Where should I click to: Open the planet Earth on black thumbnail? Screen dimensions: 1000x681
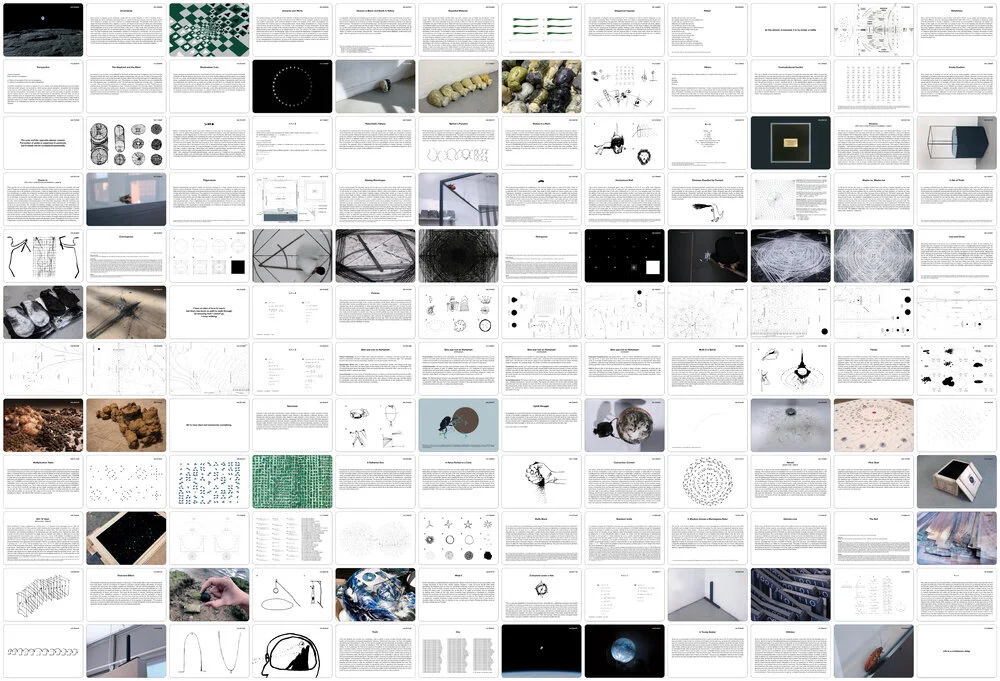624,652
